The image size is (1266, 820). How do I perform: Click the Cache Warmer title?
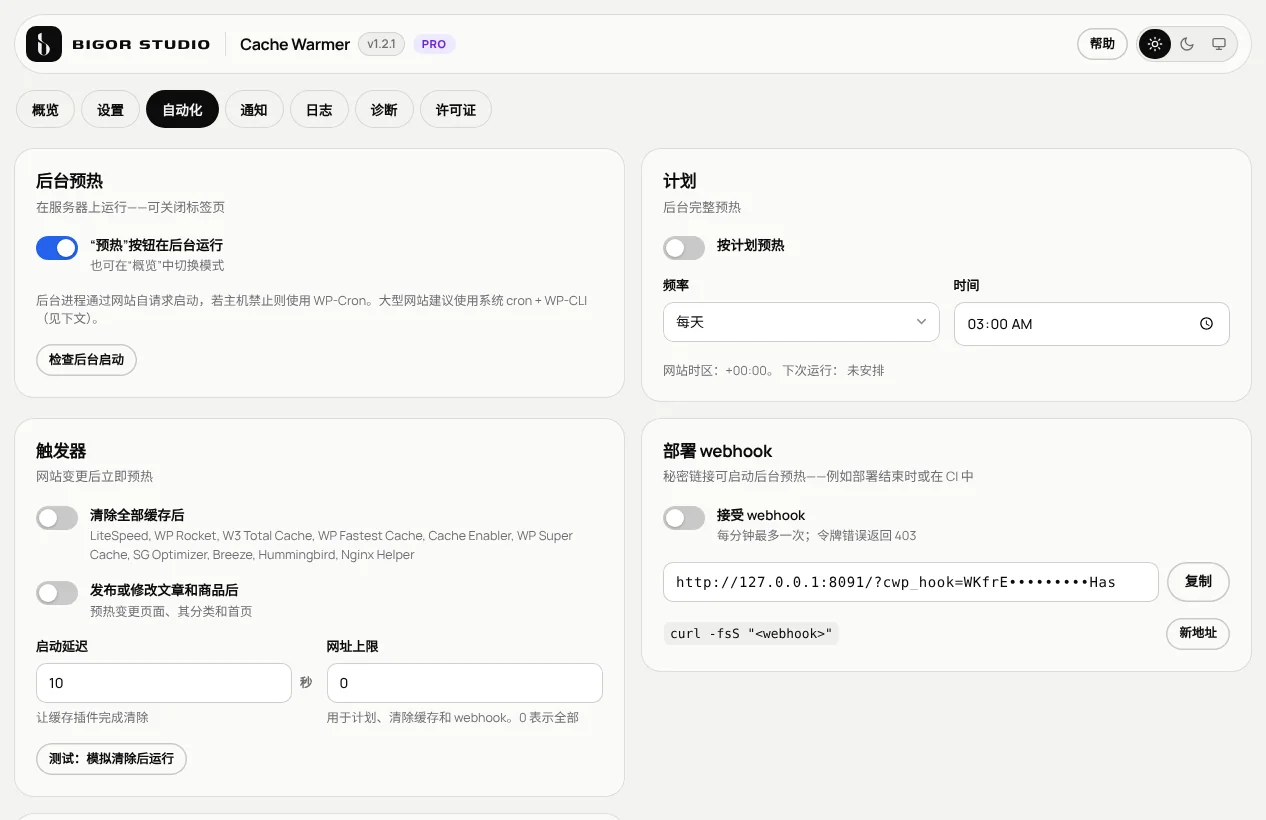coord(295,44)
